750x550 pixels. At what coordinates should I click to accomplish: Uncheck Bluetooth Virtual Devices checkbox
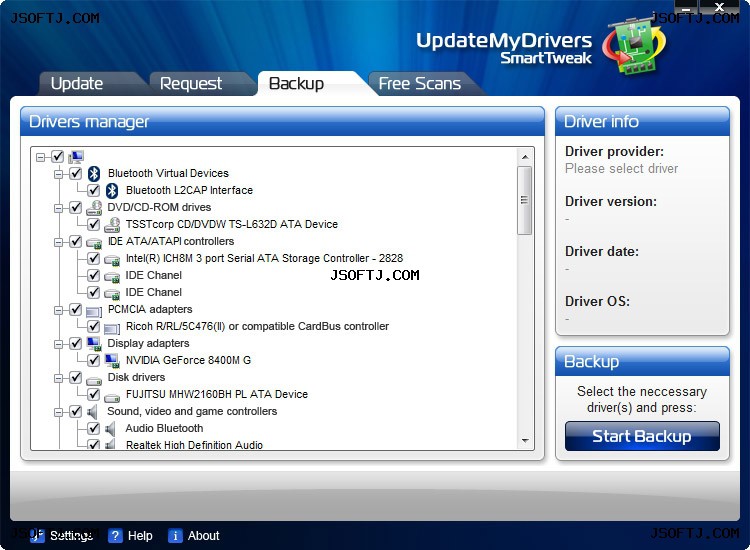(x=76, y=173)
